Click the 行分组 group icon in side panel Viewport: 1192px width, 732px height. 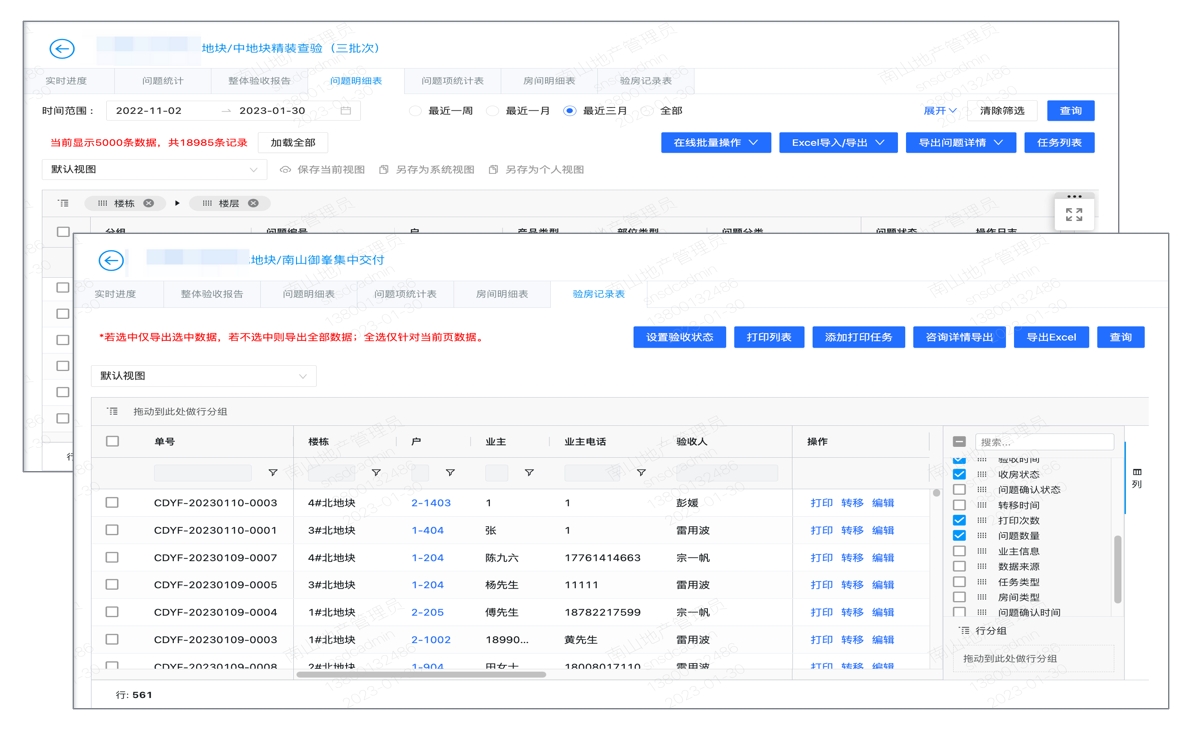965,631
